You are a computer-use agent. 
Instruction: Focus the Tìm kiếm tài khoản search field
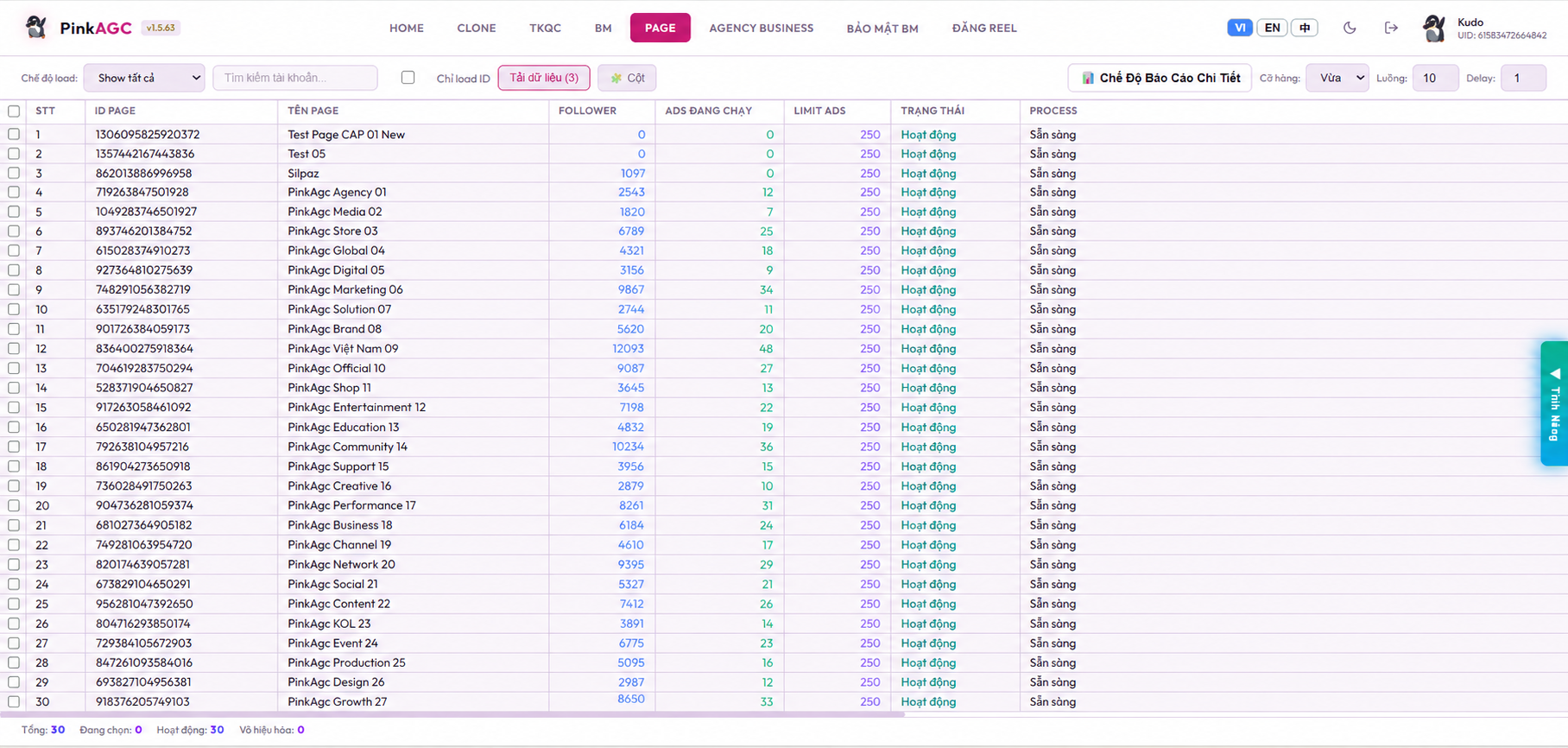pyautogui.click(x=295, y=78)
